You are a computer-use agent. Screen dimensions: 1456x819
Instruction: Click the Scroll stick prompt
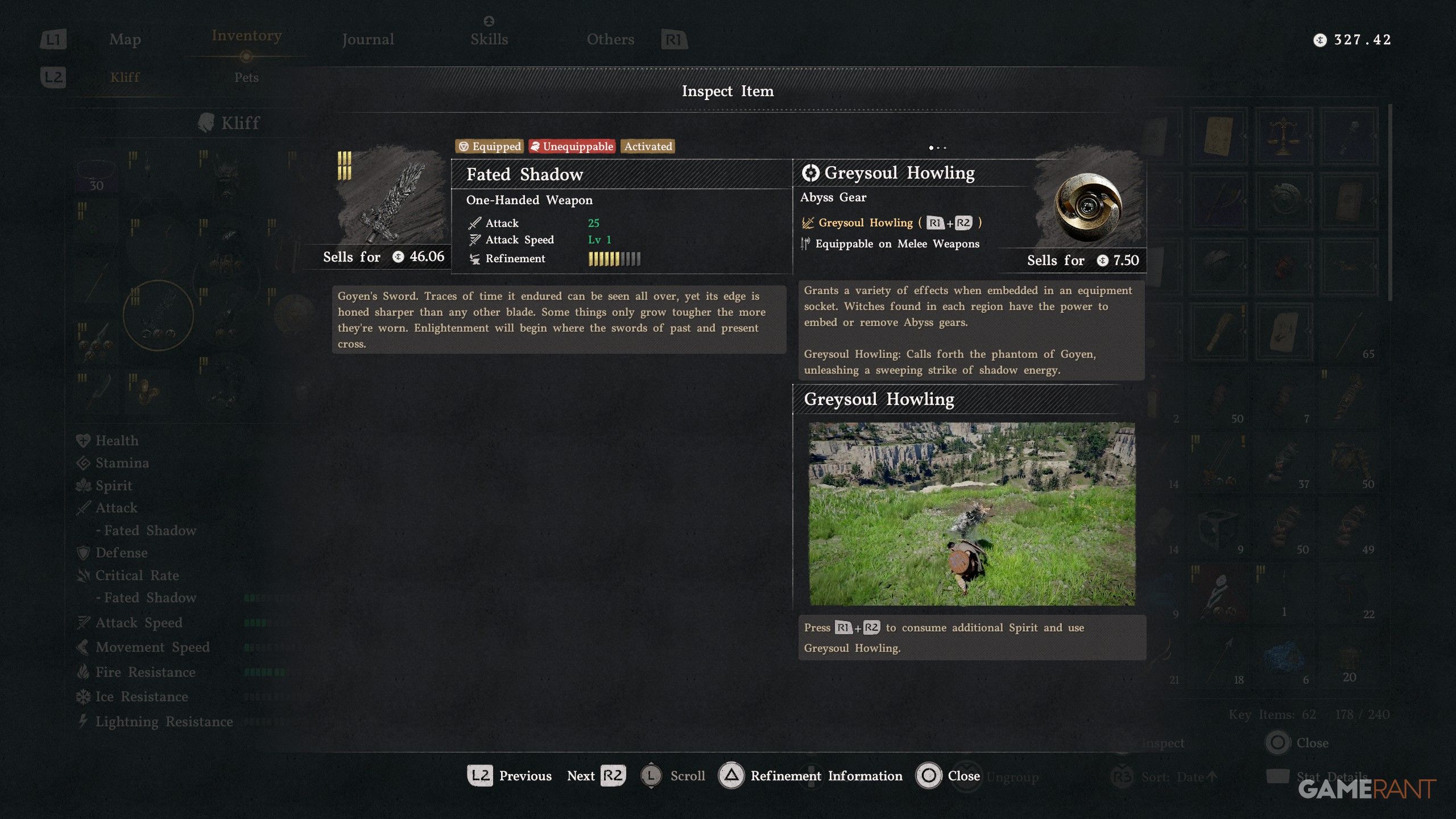click(672, 776)
